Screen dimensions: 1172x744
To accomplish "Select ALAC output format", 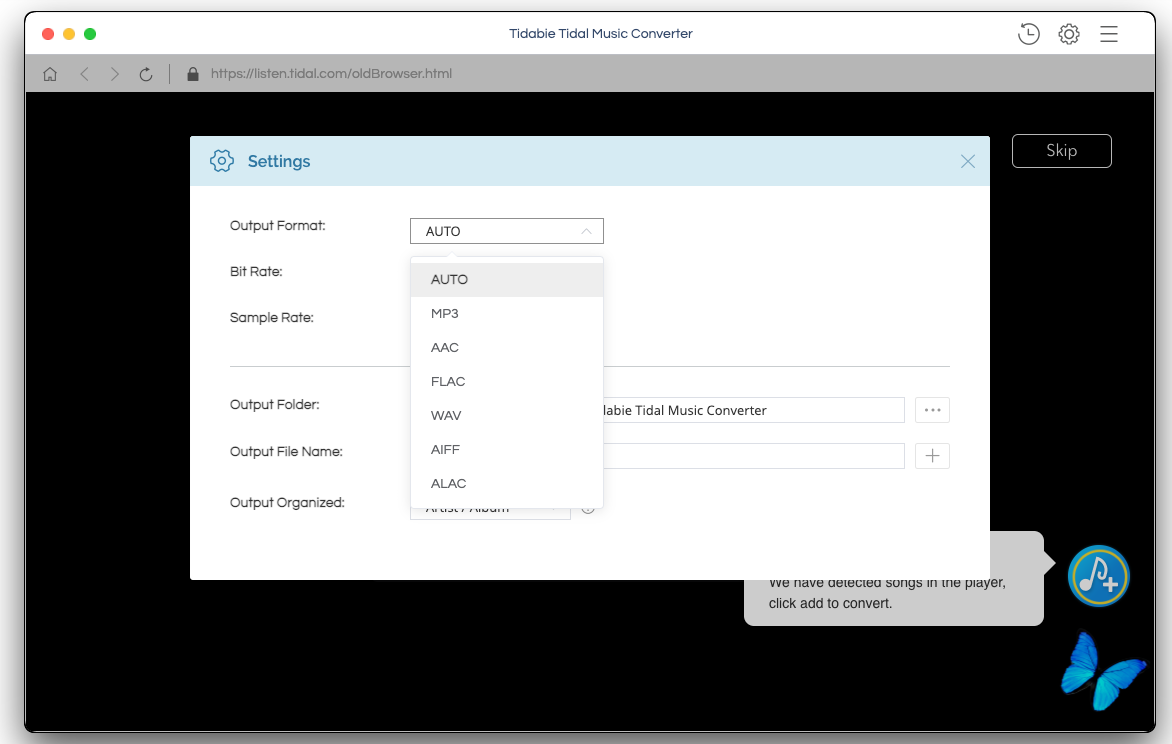I will [x=448, y=484].
